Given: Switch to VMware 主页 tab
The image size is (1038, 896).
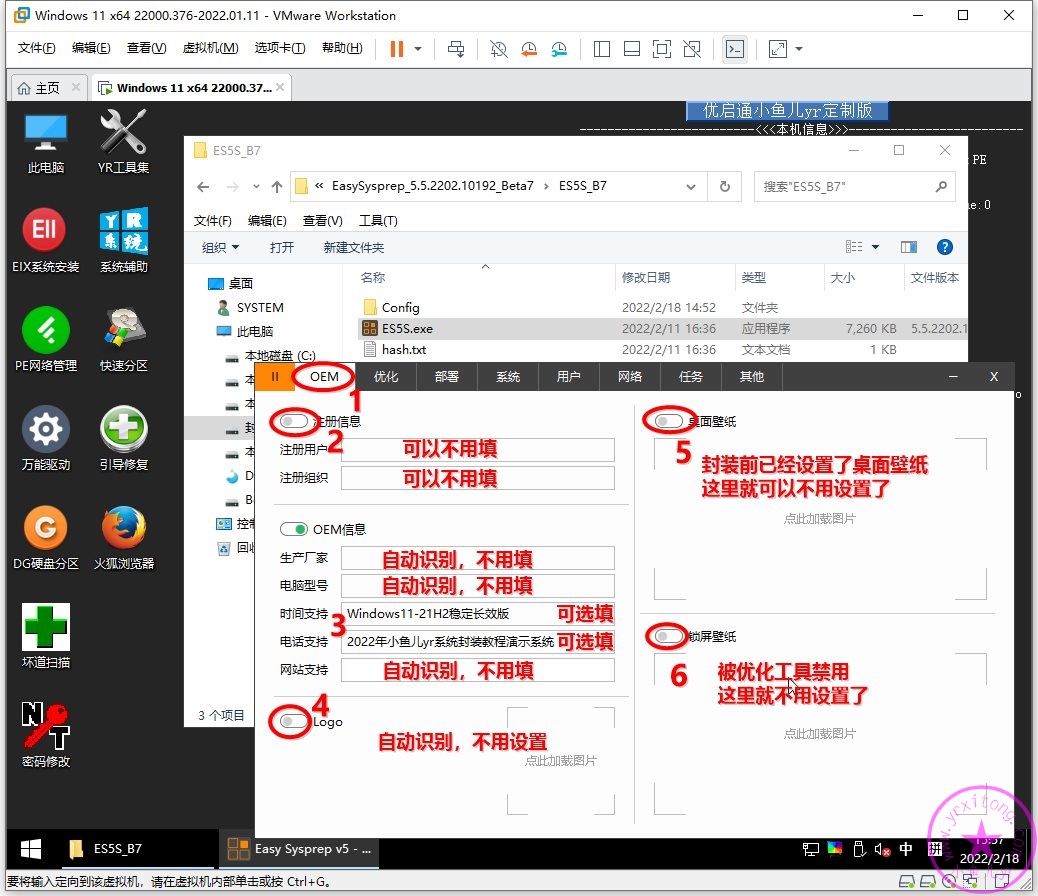Looking at the screenshot, I should (46, 88).
